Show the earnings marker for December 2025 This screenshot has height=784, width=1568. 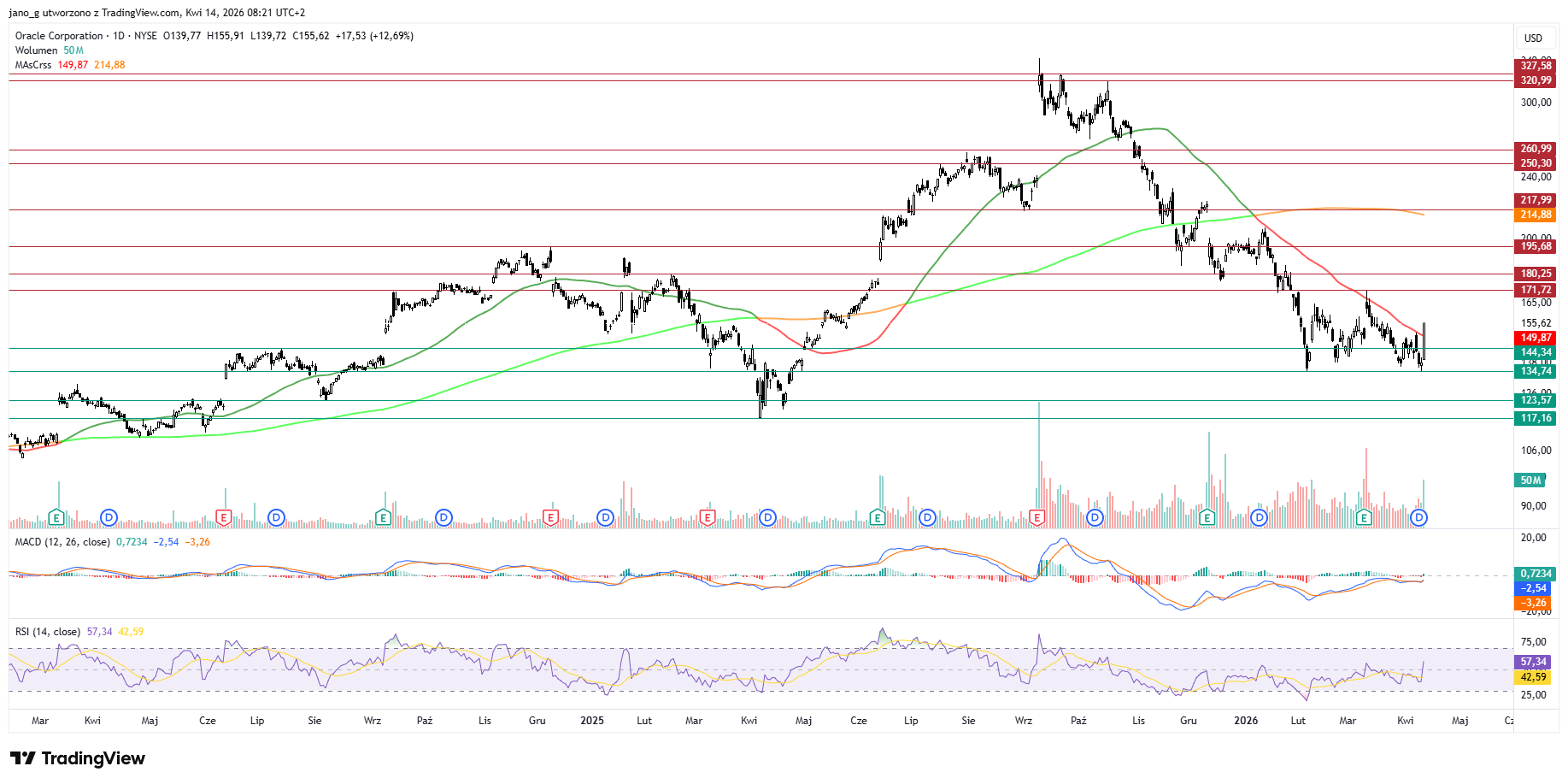1207,517
